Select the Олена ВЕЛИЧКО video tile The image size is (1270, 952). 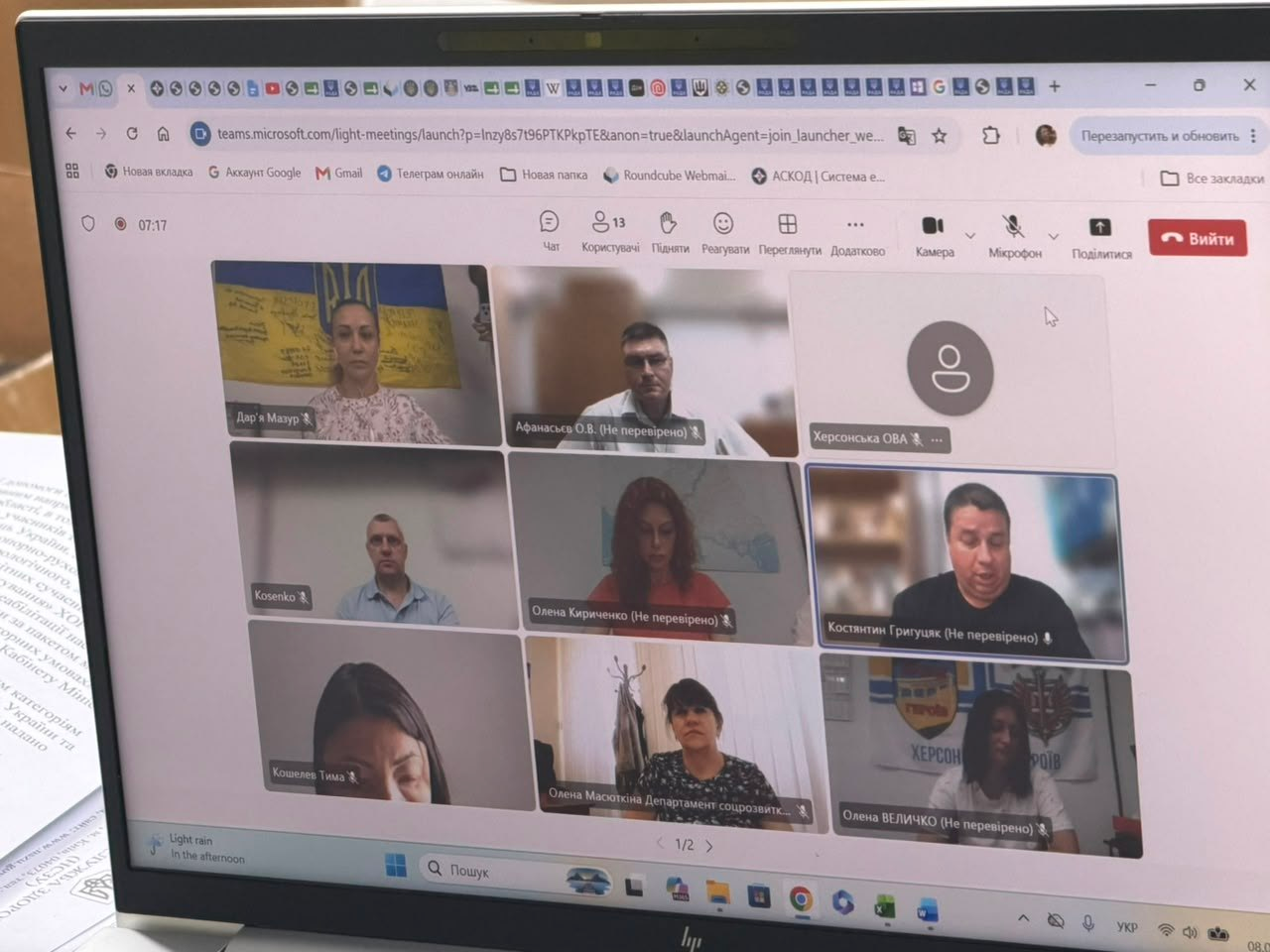coord(982,757)
